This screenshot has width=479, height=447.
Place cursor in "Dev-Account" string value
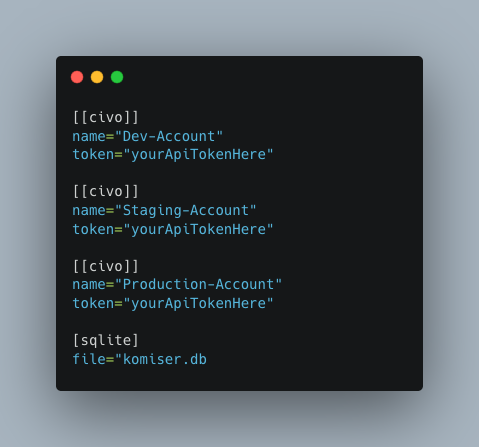169,136
